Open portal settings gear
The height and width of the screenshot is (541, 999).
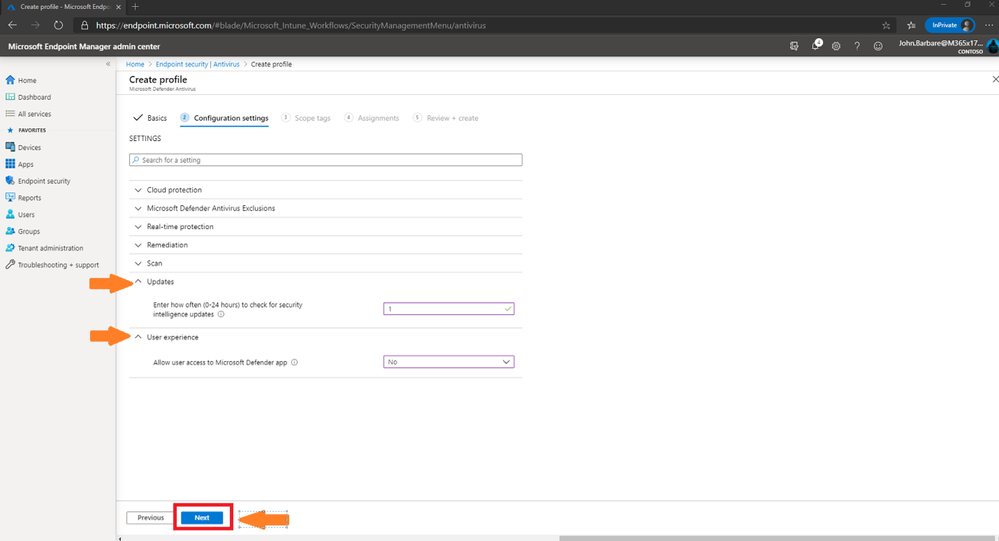(836, 46)
